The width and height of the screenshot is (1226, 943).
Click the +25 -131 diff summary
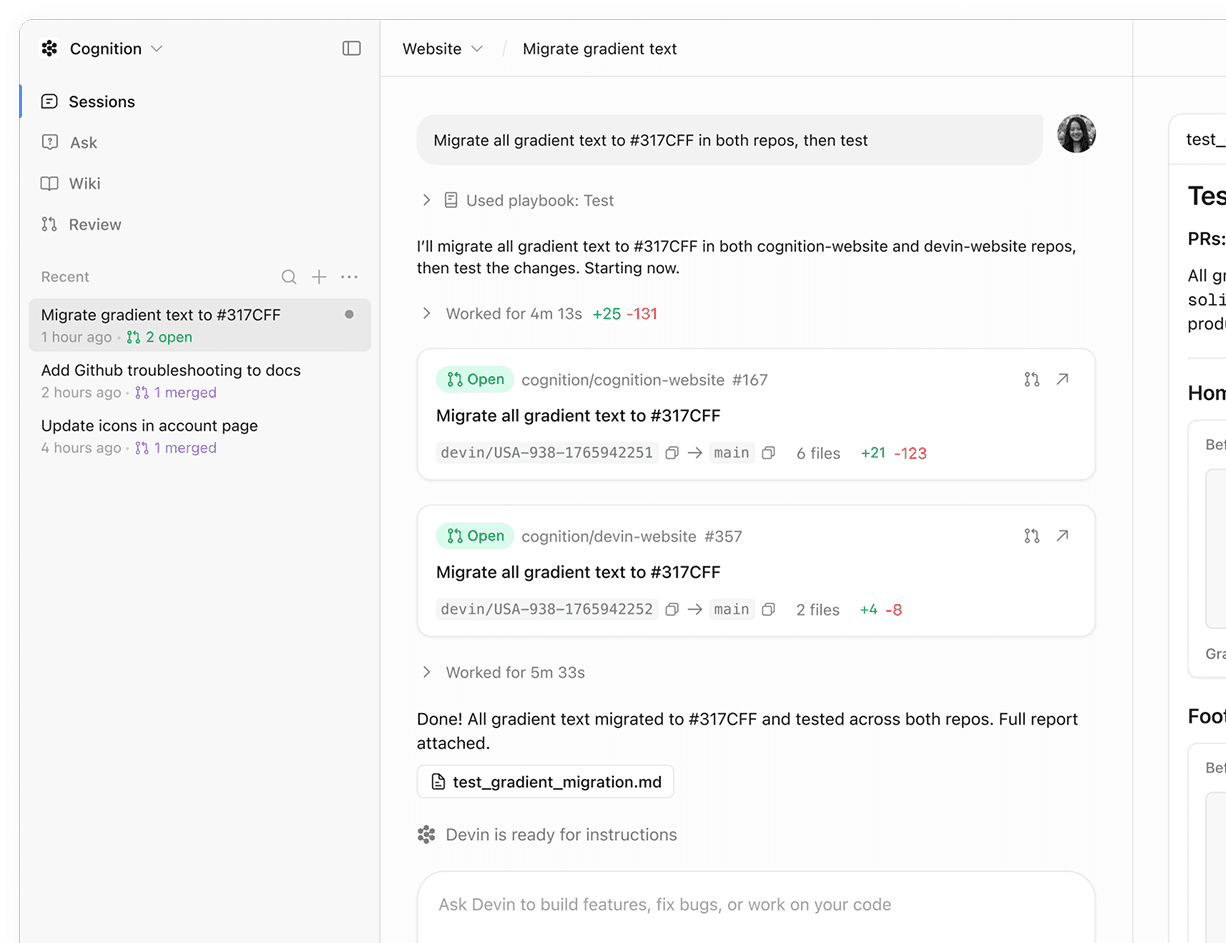tap(625, 313)
